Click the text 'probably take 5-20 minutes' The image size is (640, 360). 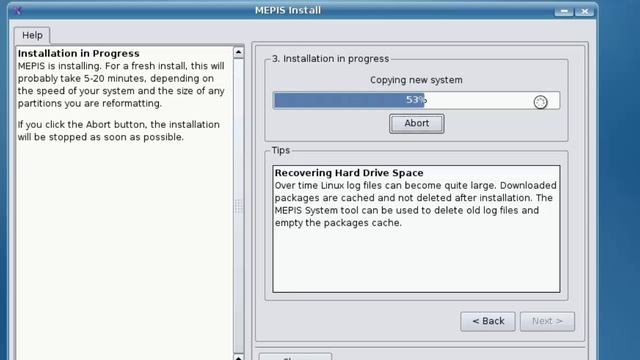tap(84, 78)
